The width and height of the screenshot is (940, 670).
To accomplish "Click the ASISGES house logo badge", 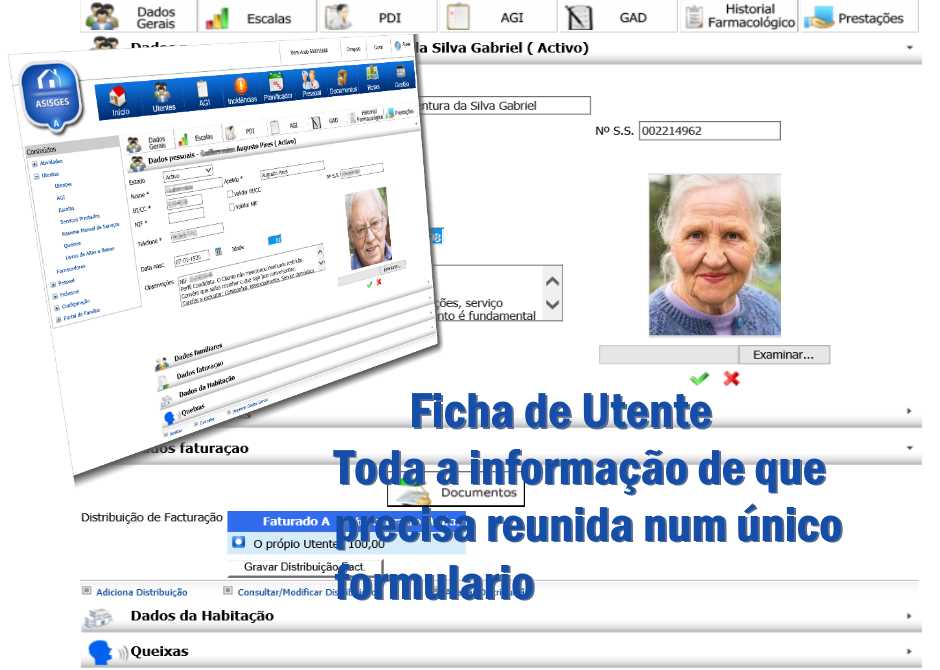I will [52, 96].
